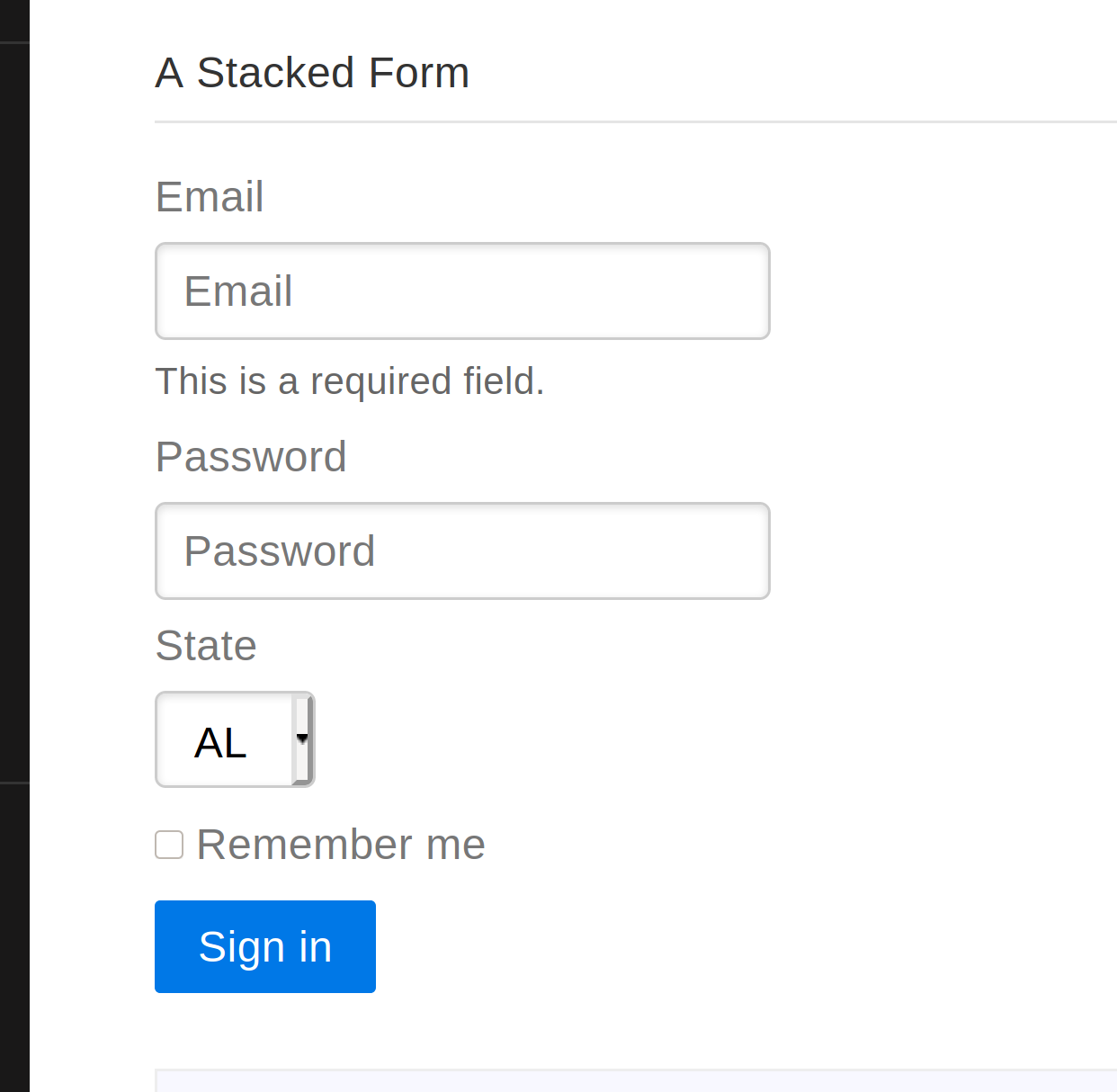Click the small arrow on State select

[x=302, y=738]
